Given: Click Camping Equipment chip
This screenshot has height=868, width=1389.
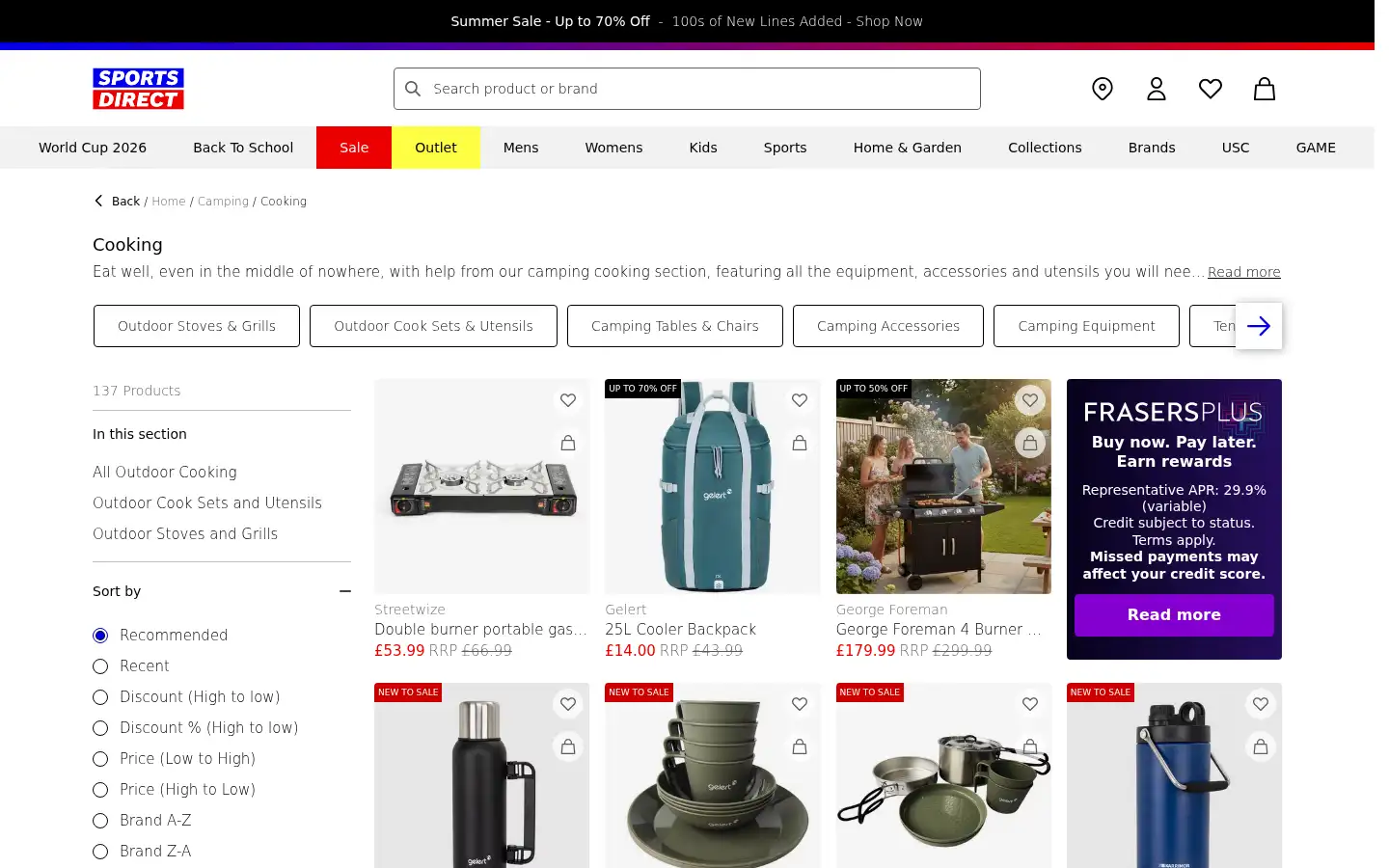Looking at the screenshot, I should [x=1086, y=326].
